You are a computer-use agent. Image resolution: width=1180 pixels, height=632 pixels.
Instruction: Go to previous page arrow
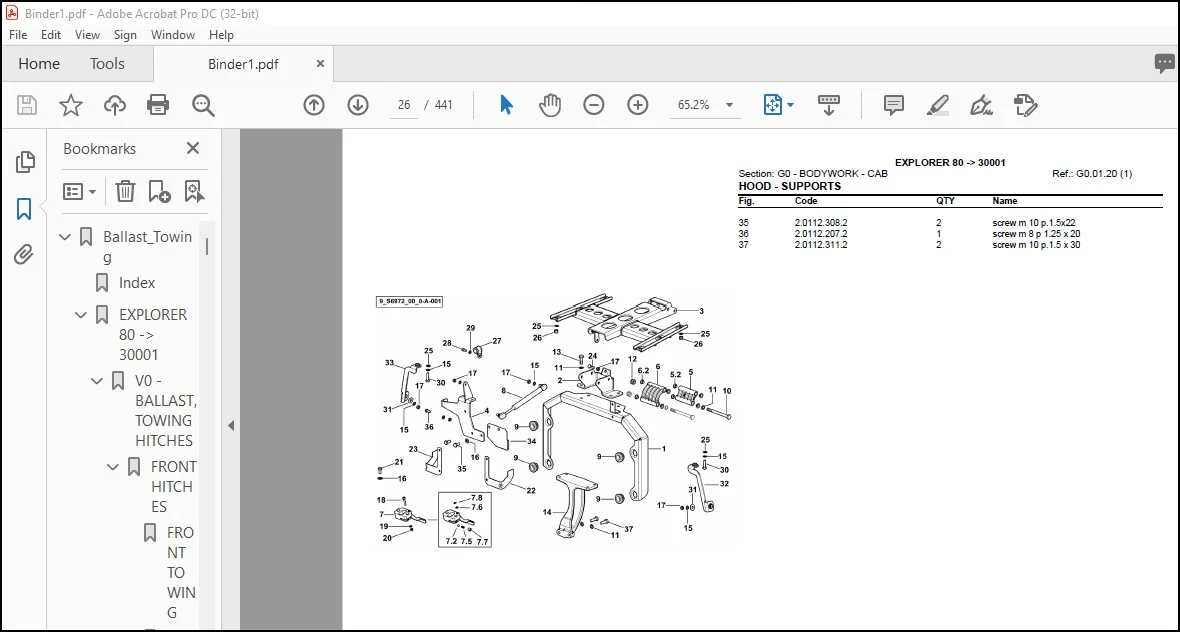(314, 105)
